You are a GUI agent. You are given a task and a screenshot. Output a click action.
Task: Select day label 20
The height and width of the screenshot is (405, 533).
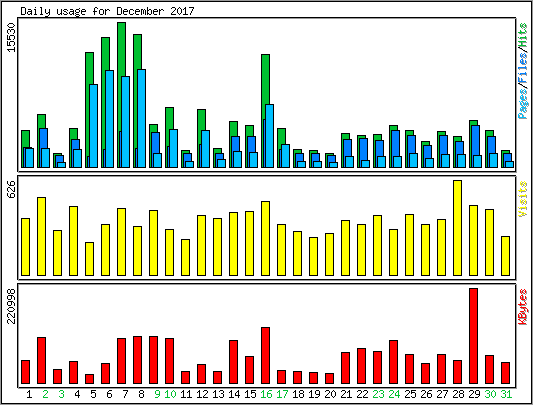(x=330, y=394)
